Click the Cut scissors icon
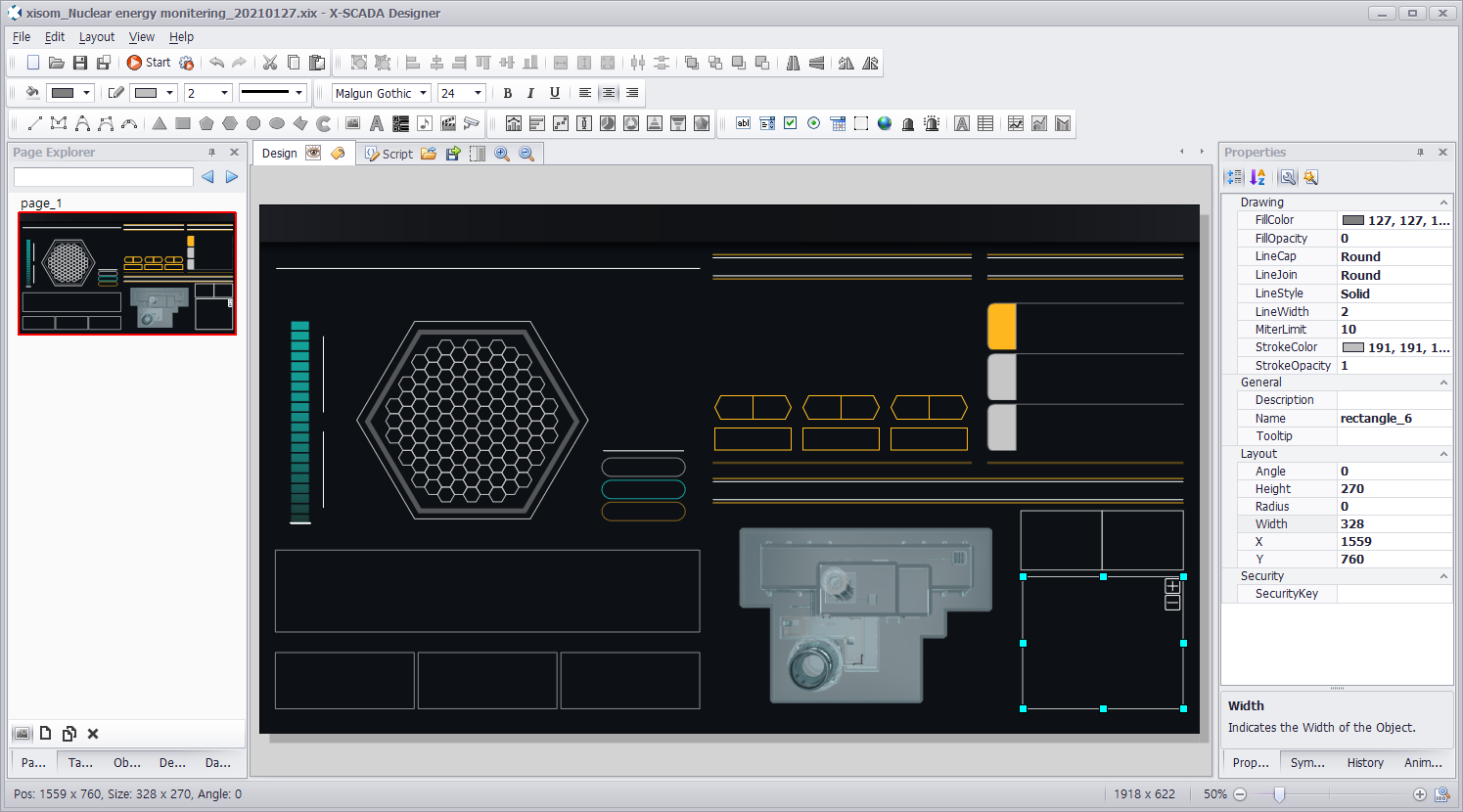Viewport: 1463px width, 812px height. tap(270, 63)
